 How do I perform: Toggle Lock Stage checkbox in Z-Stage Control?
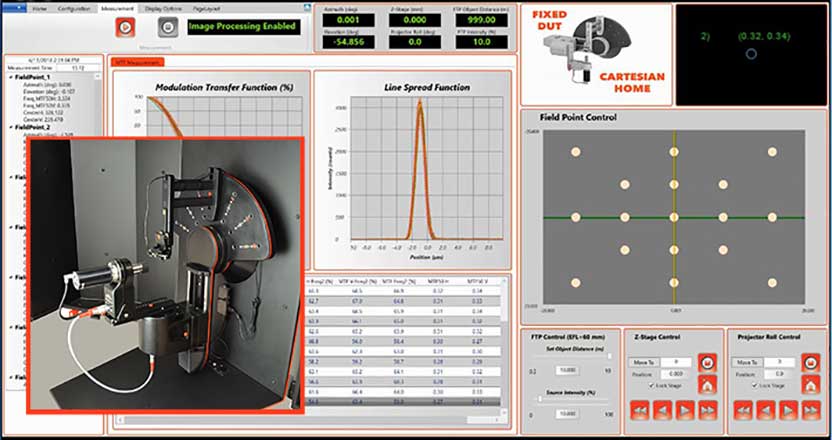[x=652, y=384]
